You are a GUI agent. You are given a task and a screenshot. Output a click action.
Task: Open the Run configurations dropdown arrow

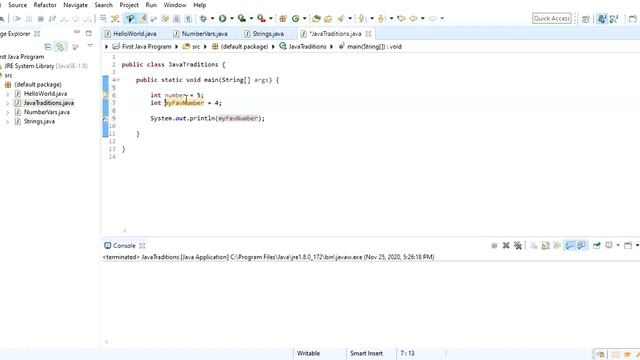(x=232, y=18)
